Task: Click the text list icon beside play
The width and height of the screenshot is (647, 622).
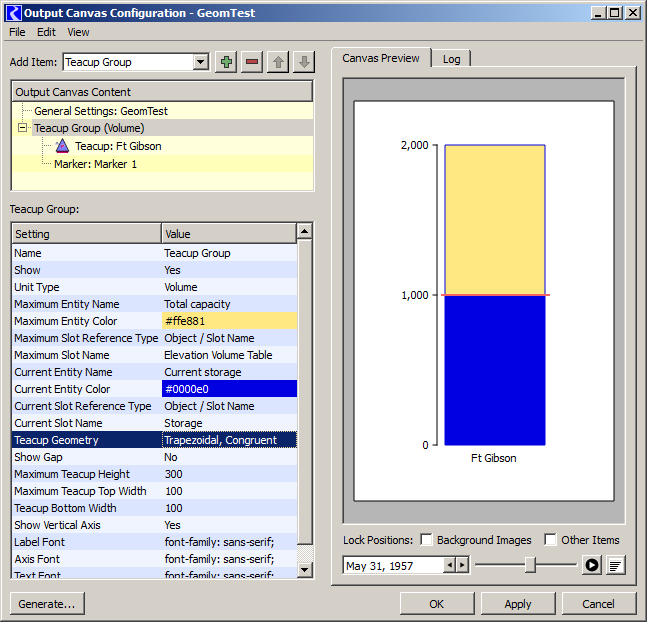Action: coord(616,565)
